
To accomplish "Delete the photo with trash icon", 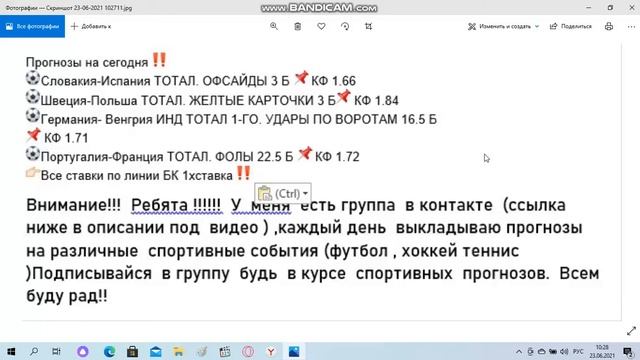I will (298, 26).
